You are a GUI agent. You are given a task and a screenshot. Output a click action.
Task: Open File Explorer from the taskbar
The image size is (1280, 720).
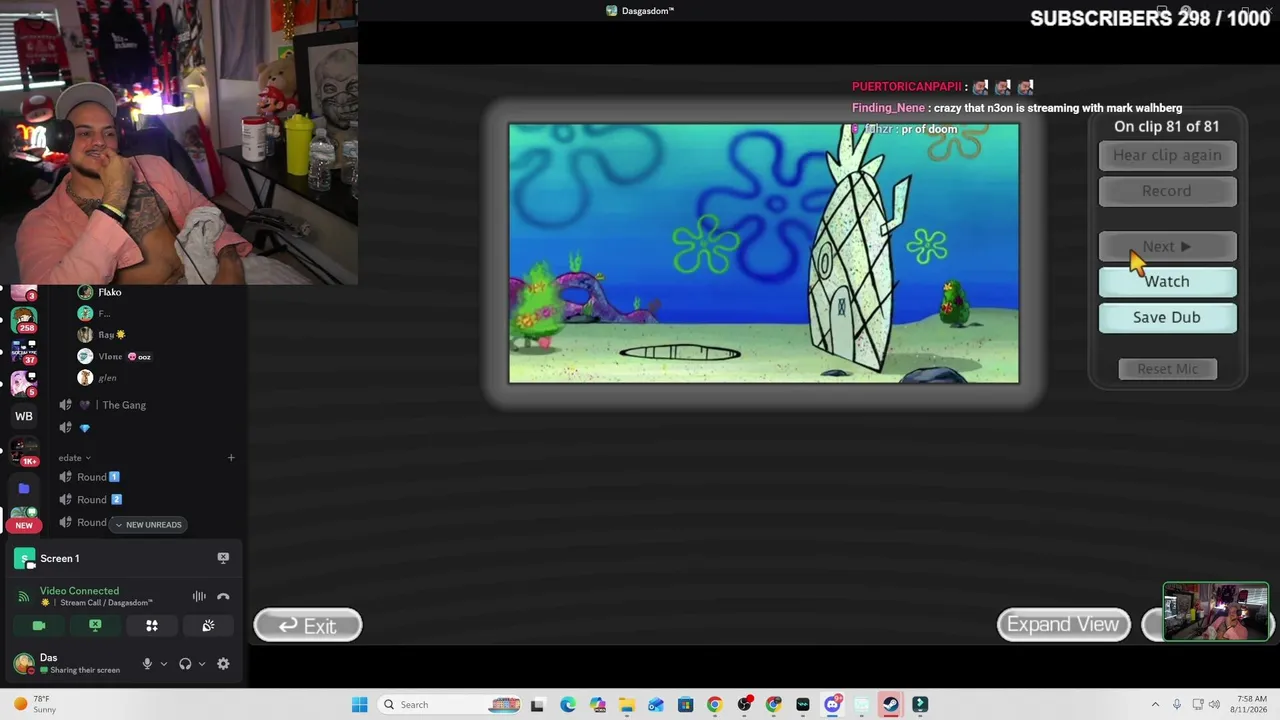pyautogui.click(x=626, y=704)
